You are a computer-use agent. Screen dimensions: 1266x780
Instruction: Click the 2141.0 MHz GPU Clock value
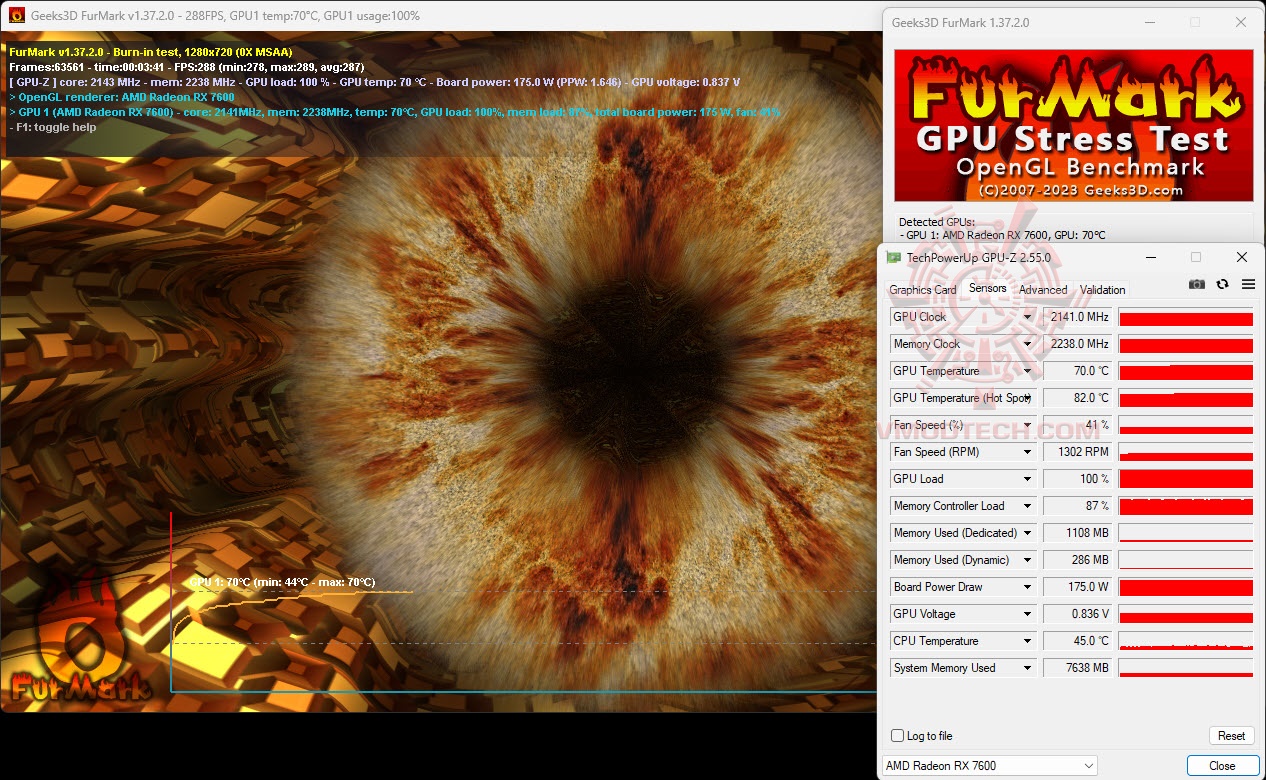1078,317
